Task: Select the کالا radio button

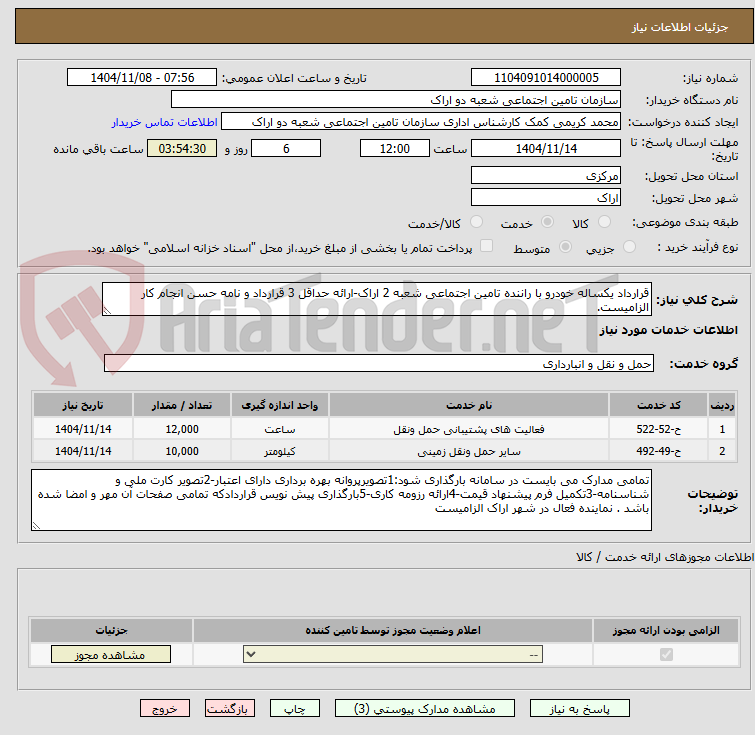Action: pos(604,222)
